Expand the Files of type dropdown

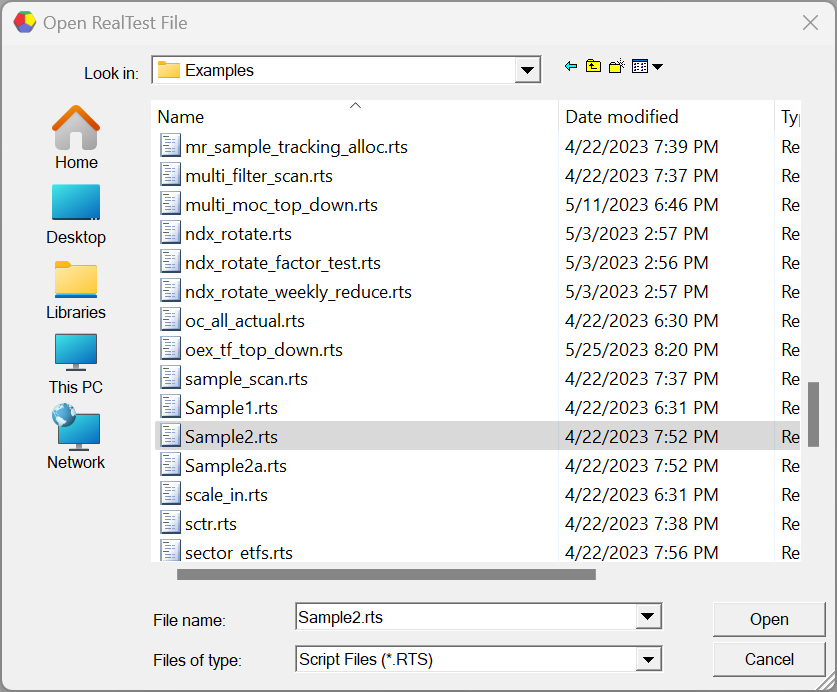(648, 659)
